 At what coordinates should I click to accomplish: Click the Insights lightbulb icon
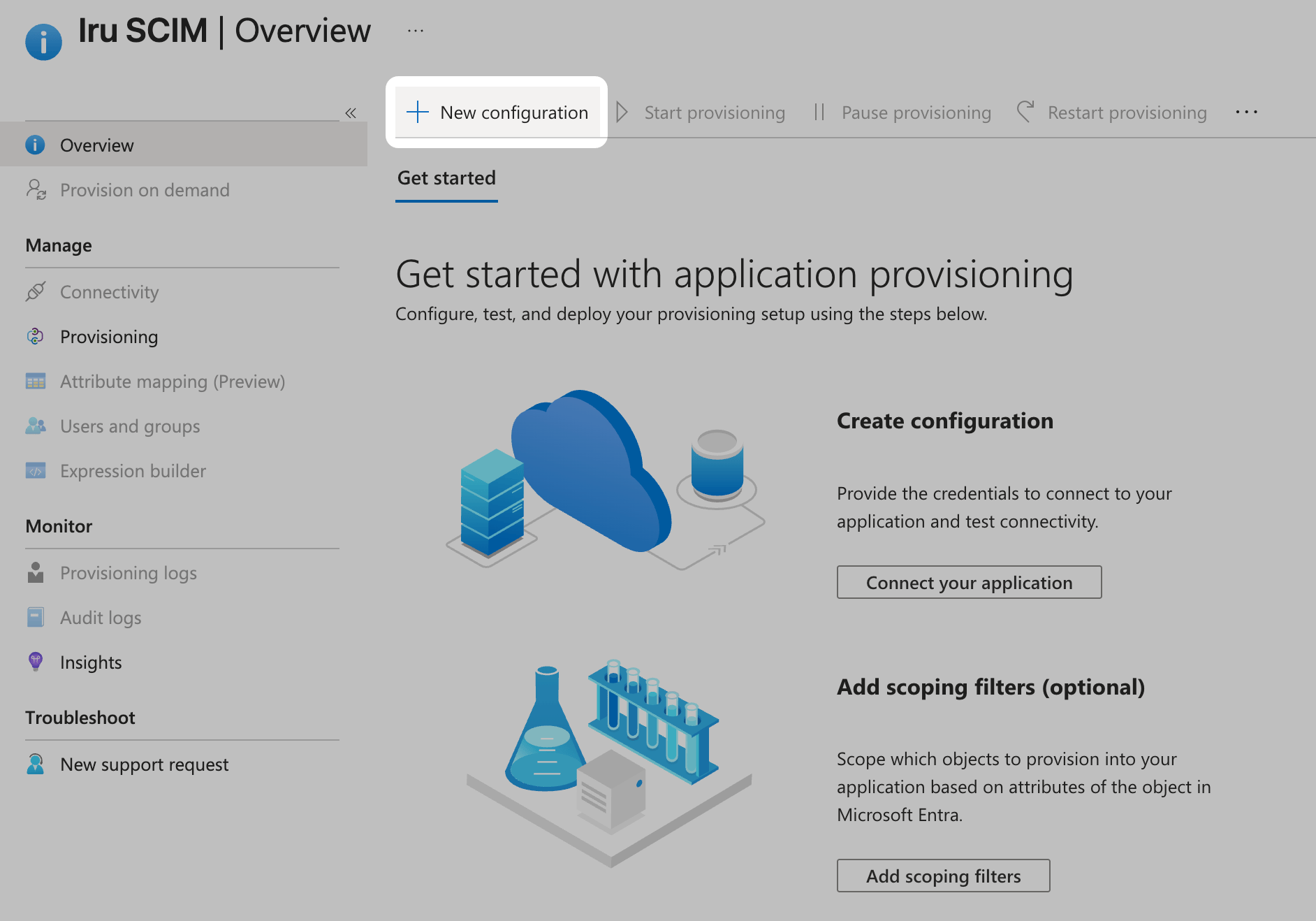(x=36, y=661)
